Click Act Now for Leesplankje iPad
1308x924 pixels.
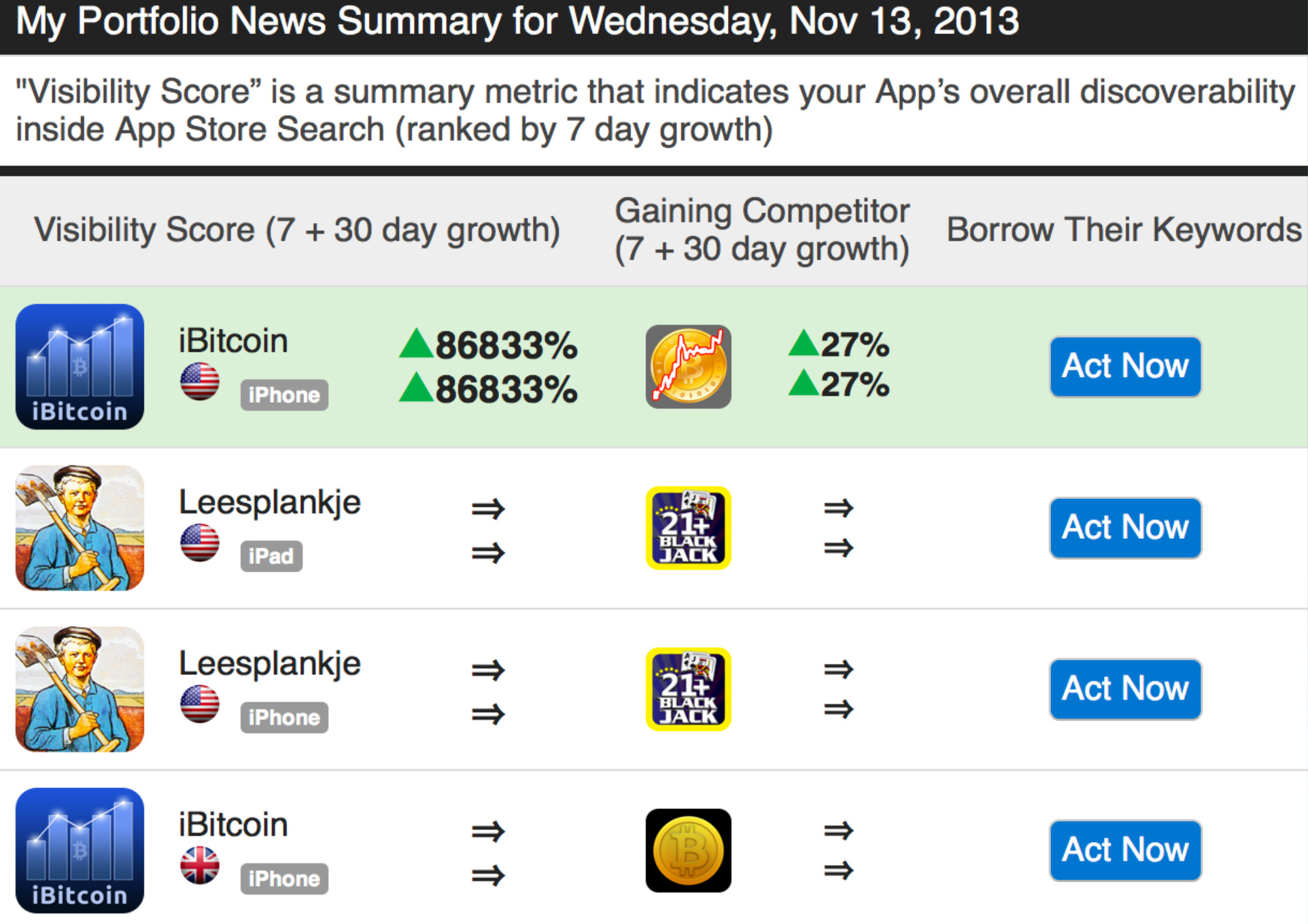click(1125, 528)
